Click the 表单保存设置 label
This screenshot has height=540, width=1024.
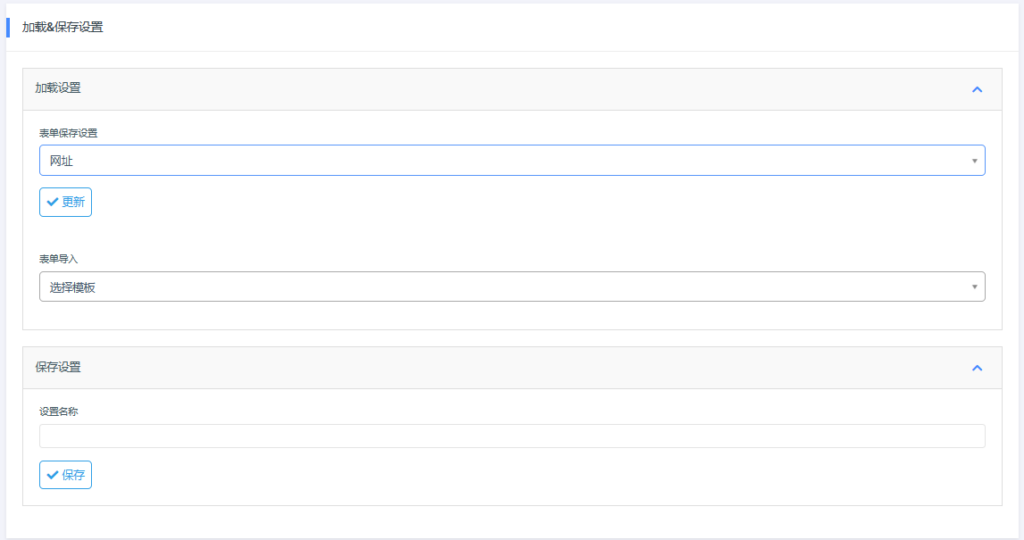(68, 133)
